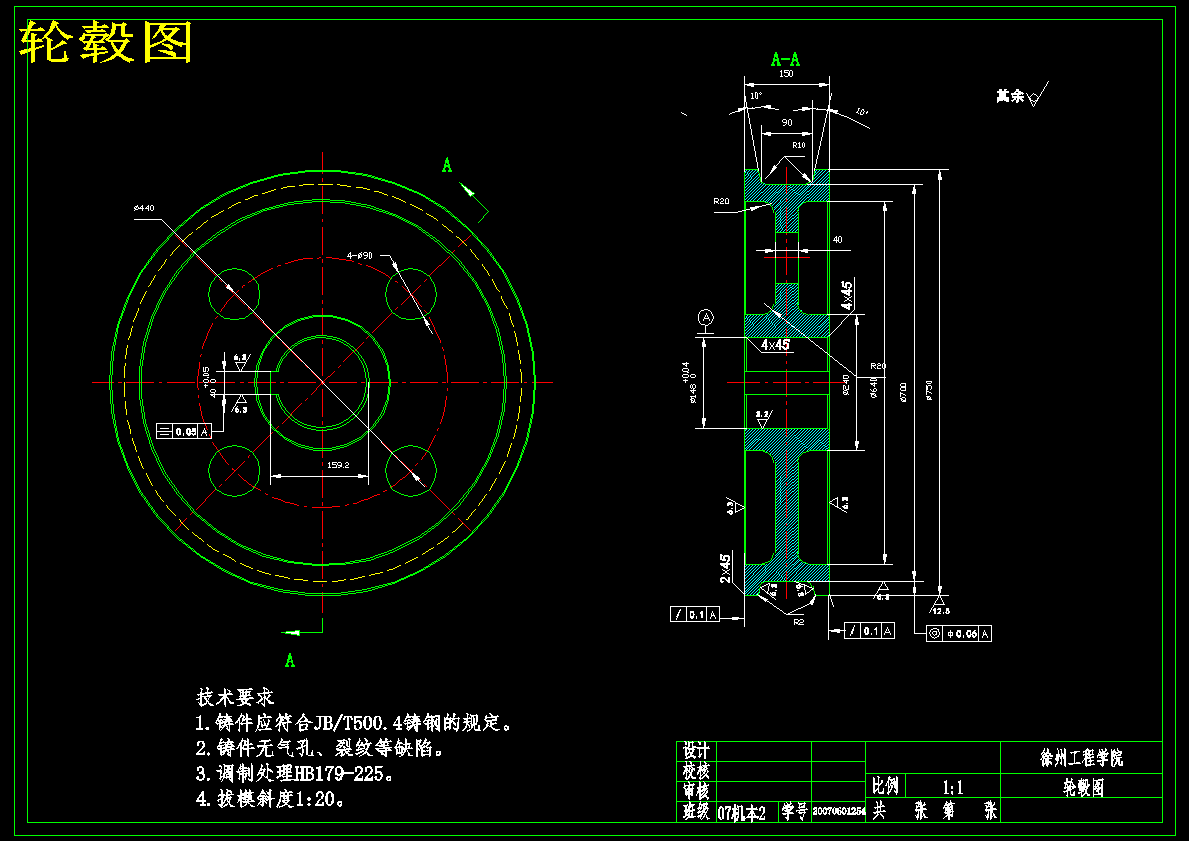Click the 90 groove width dimension
The width and height of the screenshot is (1189, 841).
787,122
